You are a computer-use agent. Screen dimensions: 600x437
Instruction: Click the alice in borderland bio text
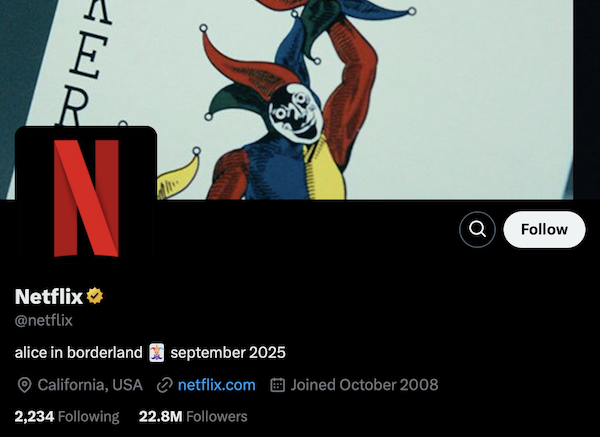(78, 352)
